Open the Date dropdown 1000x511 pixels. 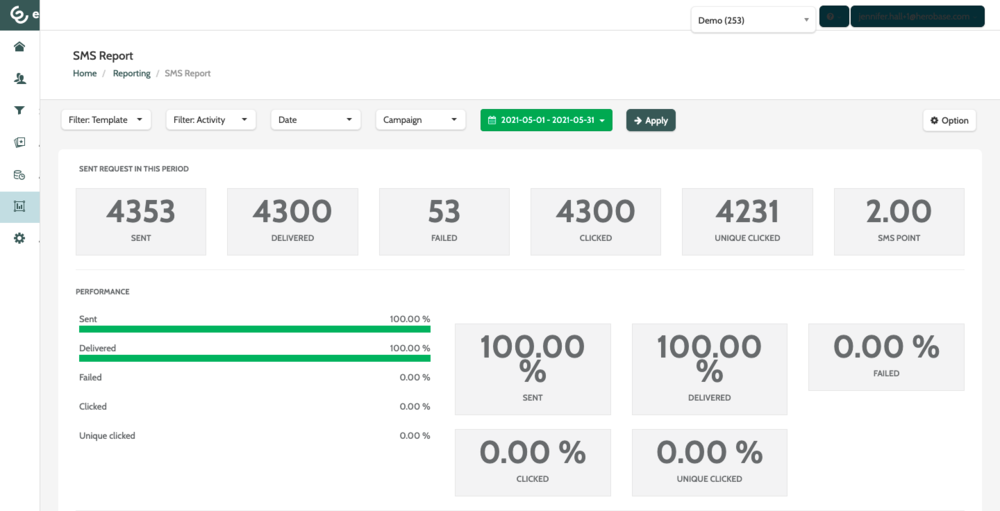click(315, 120)
